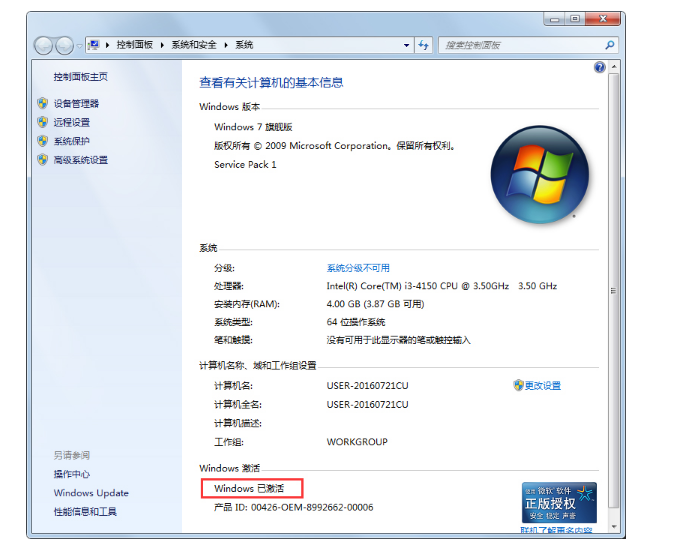Close the System window
This screenshot has height=550, width=700.
coord(603,19)
